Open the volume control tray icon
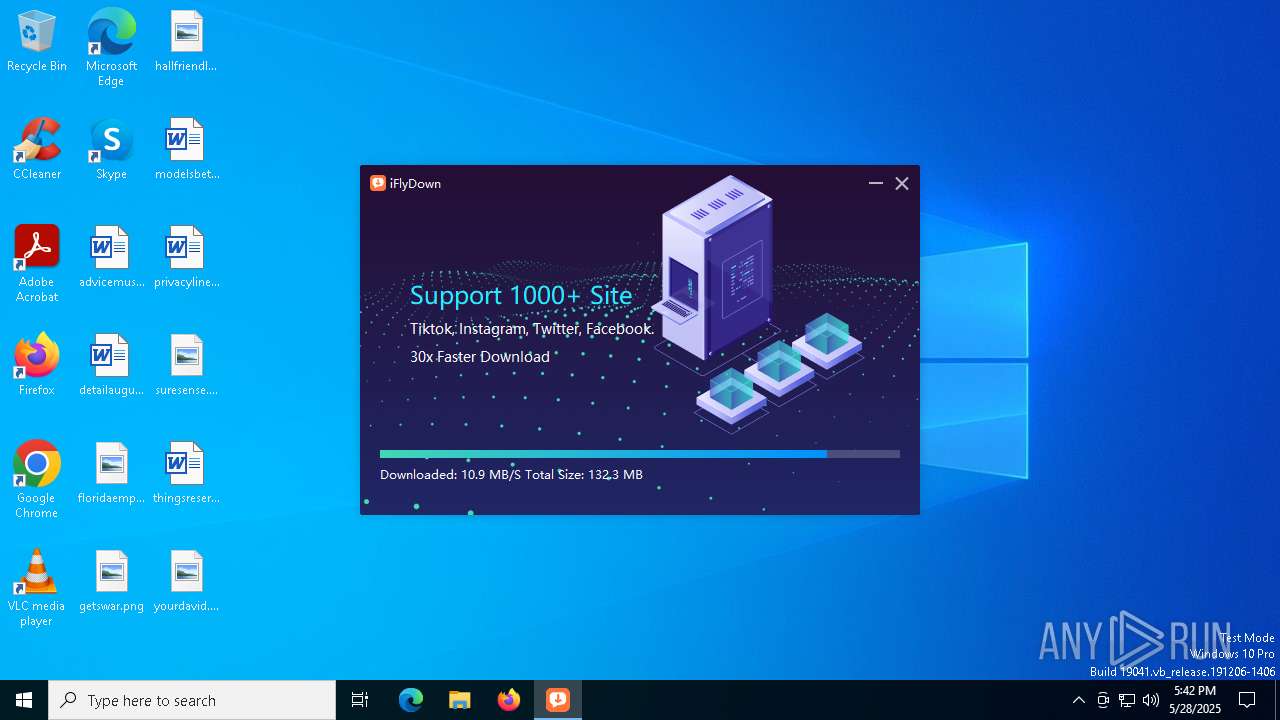Viewport: 1280px width, 720px height. (x=1151, y=700)
